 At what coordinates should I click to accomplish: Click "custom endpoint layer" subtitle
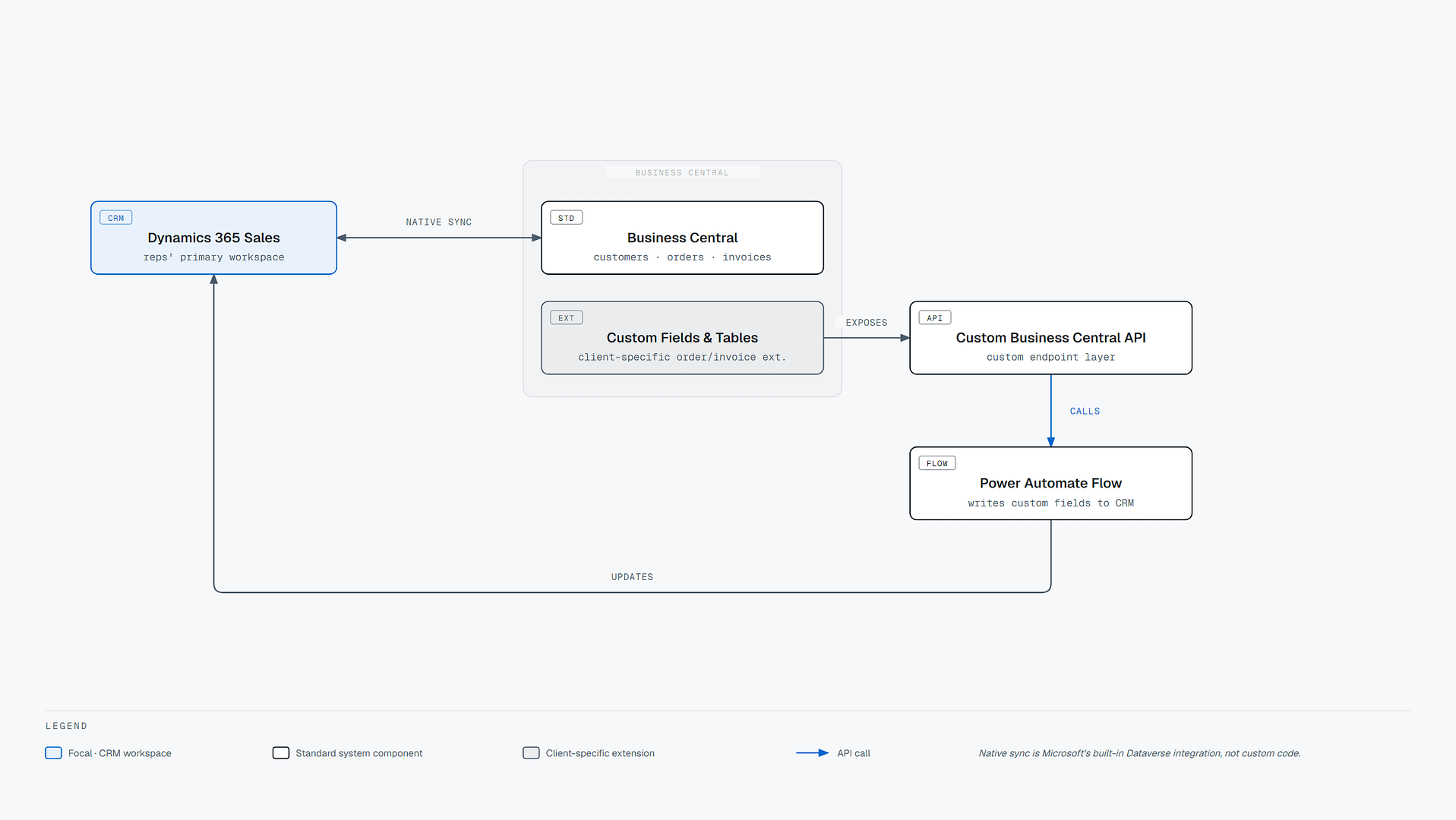(x=1050, y=357)
